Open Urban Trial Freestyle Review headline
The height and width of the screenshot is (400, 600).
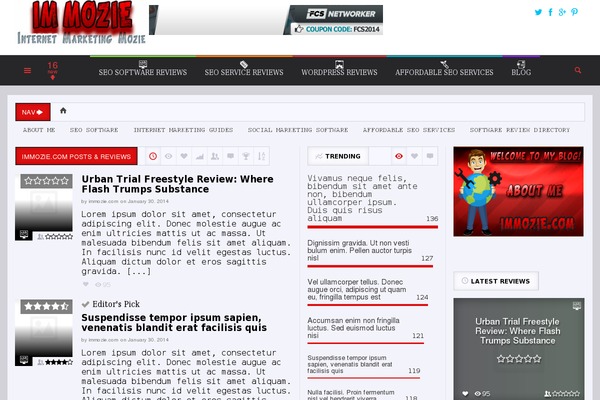pos(178,184)
